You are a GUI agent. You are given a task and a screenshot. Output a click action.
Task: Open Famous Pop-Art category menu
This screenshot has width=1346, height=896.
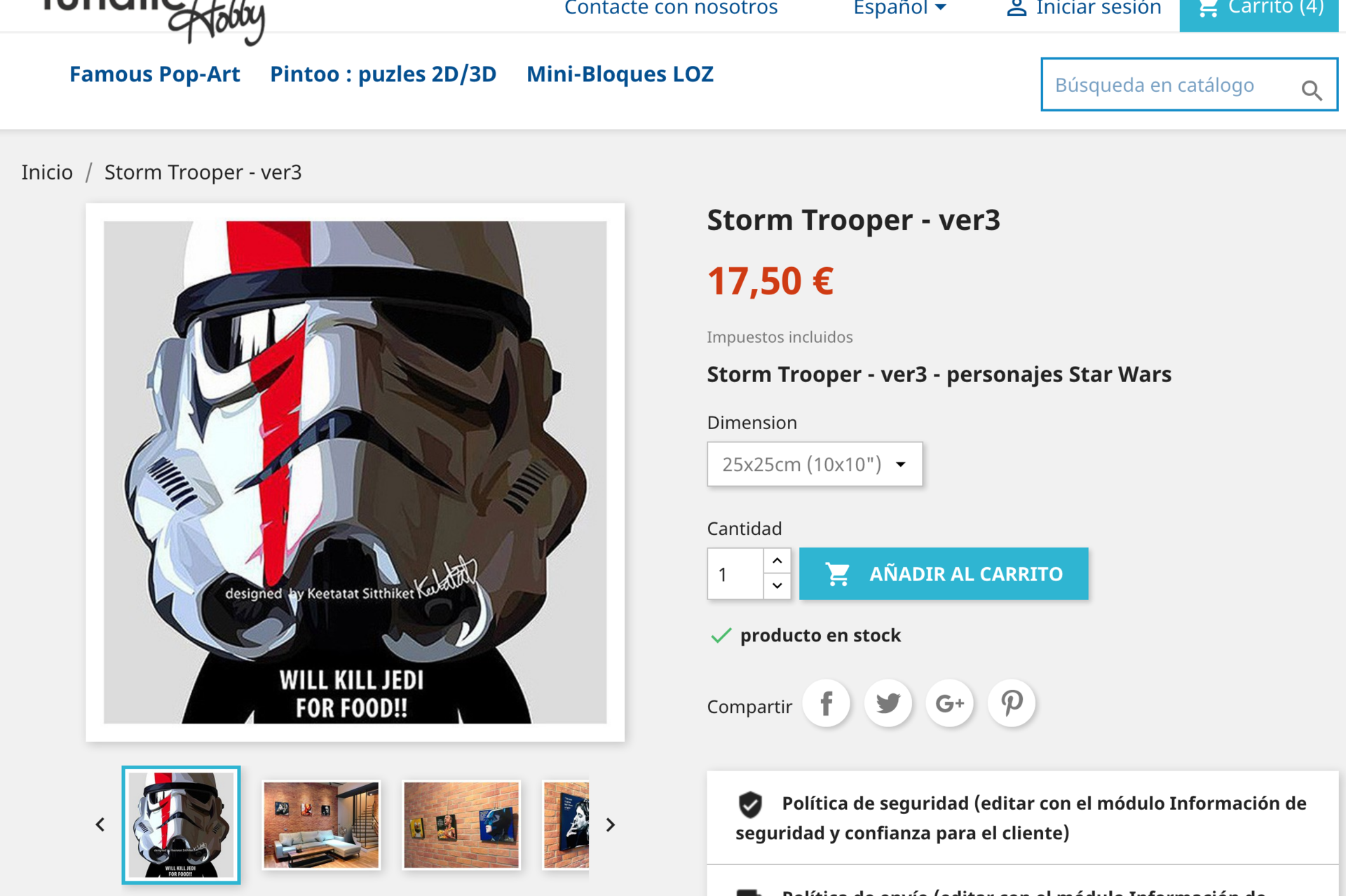154,74
